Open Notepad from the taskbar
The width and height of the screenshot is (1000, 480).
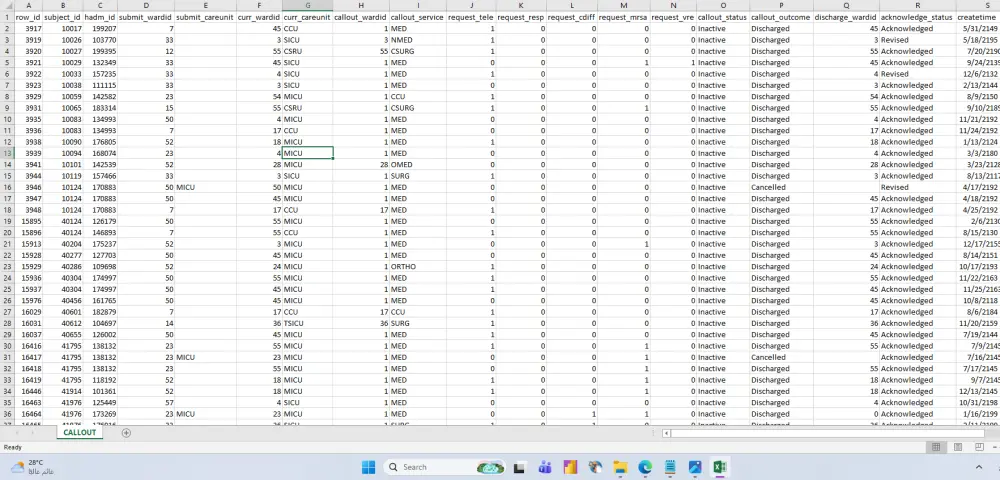click(670, 467)
